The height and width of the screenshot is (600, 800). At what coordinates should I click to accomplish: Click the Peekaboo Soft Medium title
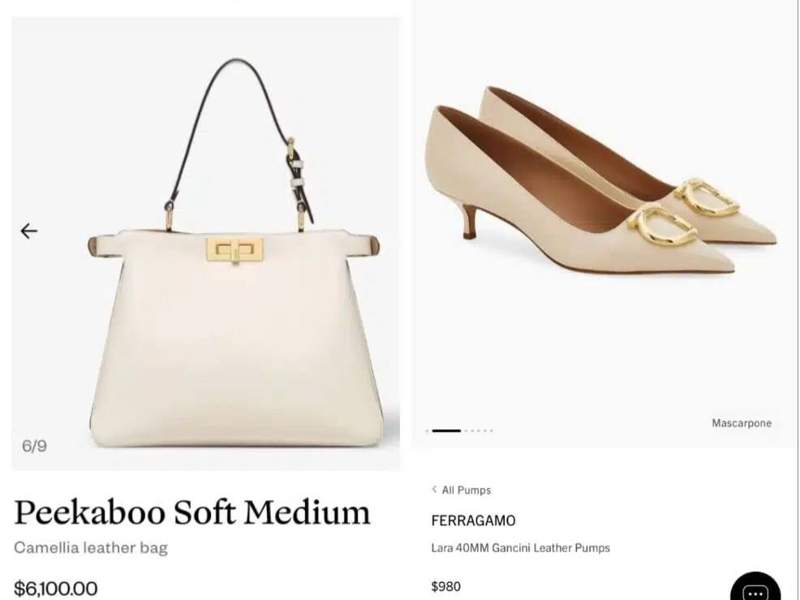(x=192, y=513)
